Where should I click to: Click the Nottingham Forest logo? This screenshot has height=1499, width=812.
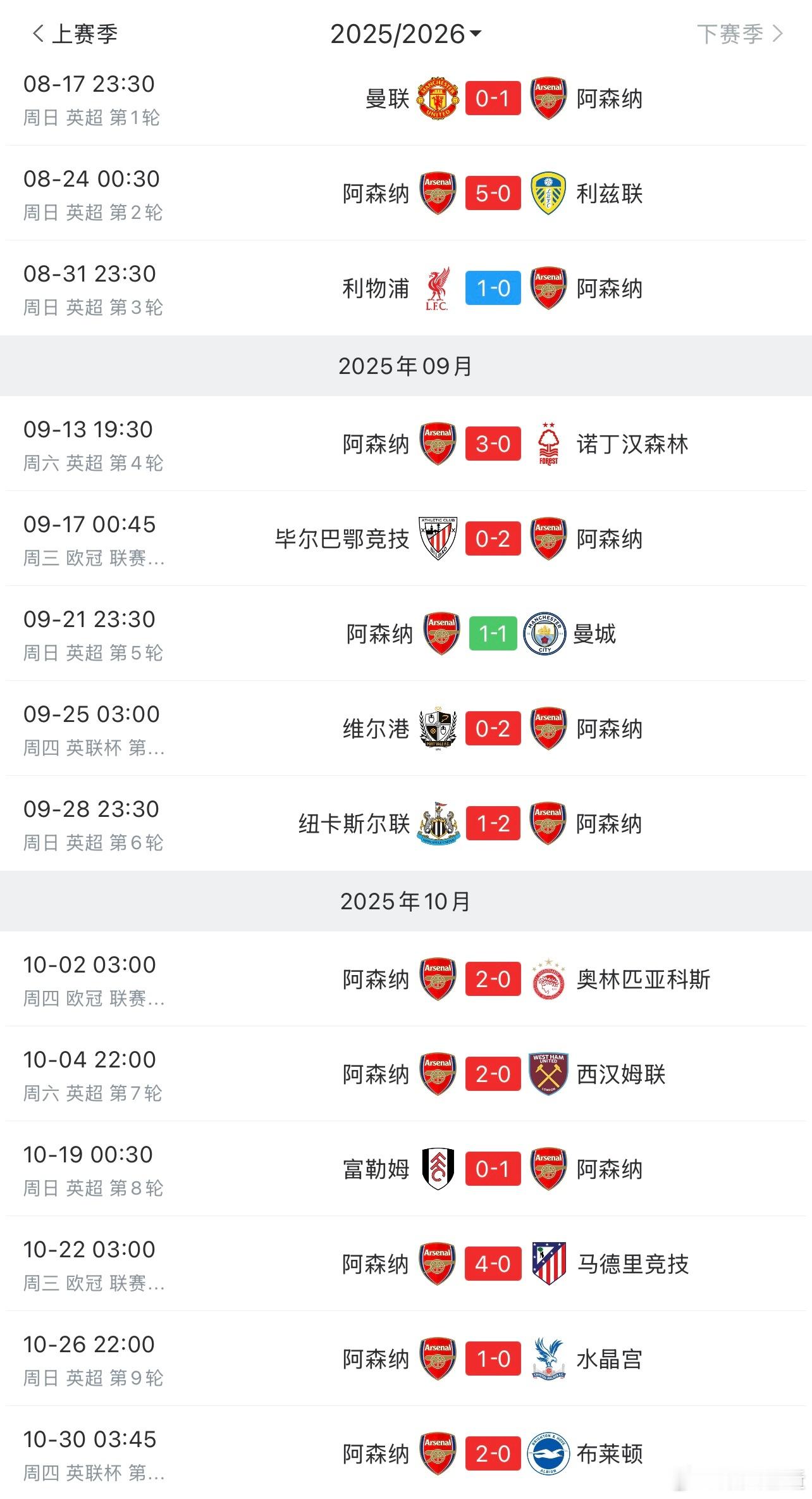[x=548, y=444]
